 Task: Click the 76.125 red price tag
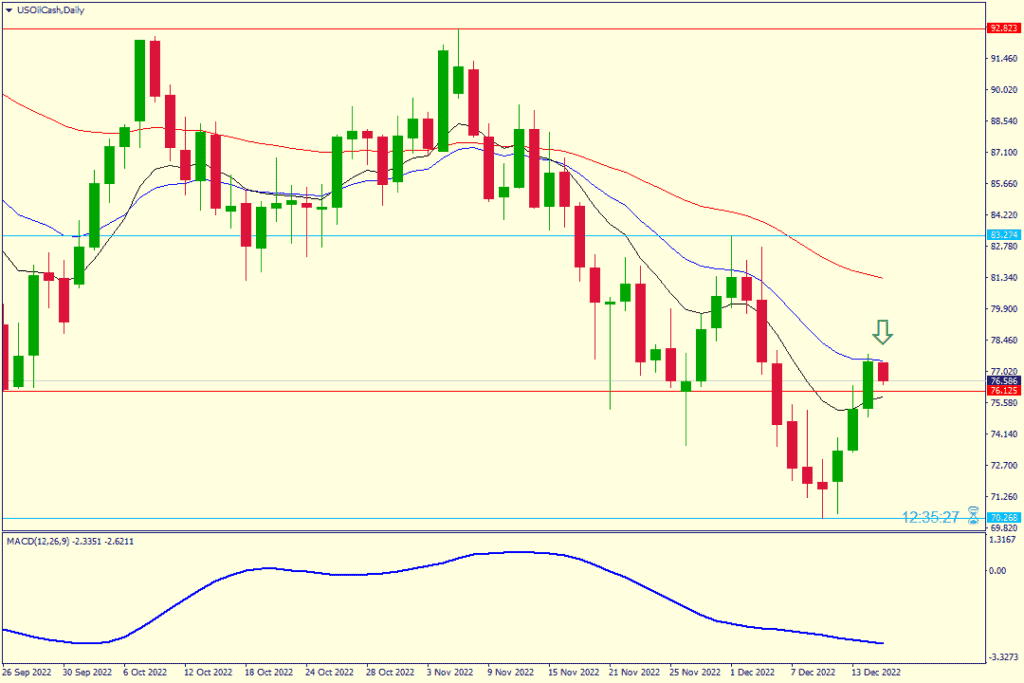(x=1002, y=391)
